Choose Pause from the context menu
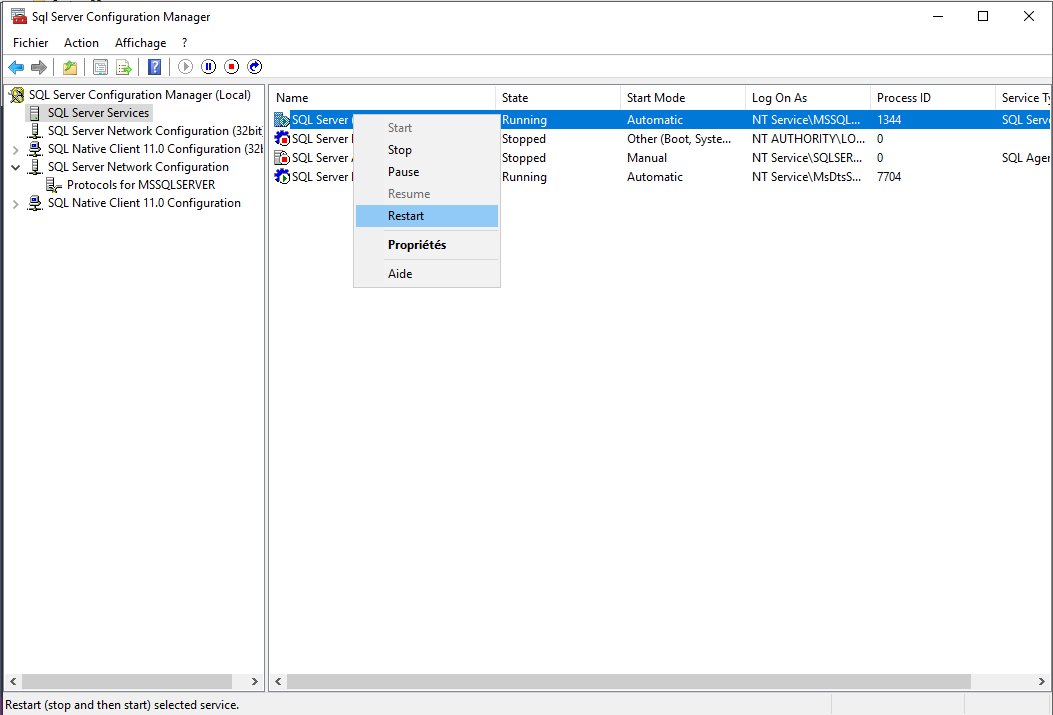 point(404,172)
